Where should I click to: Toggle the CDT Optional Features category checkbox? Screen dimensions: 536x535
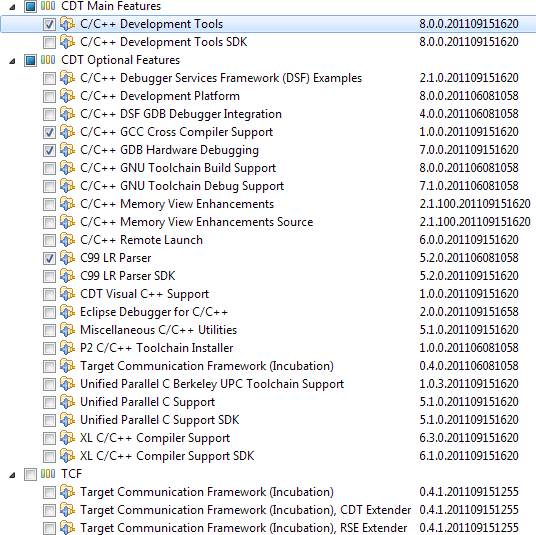tap(30, 61)
